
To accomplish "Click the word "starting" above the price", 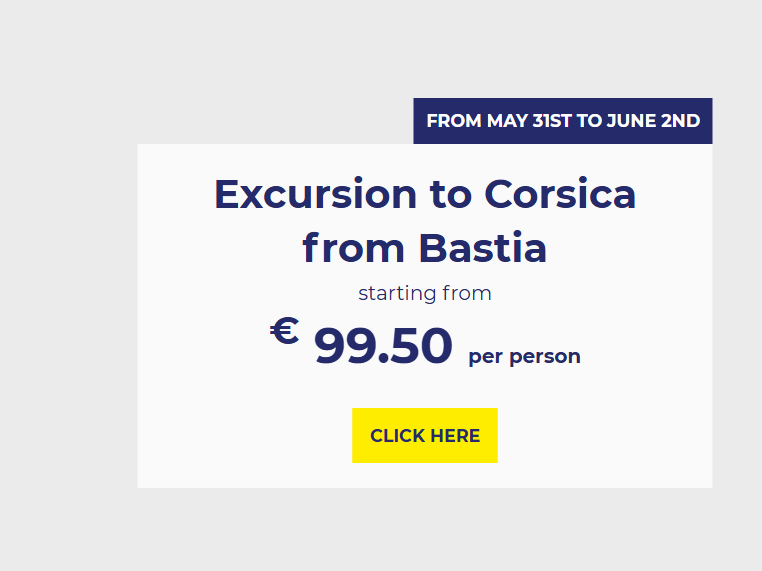I will pyautogui.click(x=393, y=294).
